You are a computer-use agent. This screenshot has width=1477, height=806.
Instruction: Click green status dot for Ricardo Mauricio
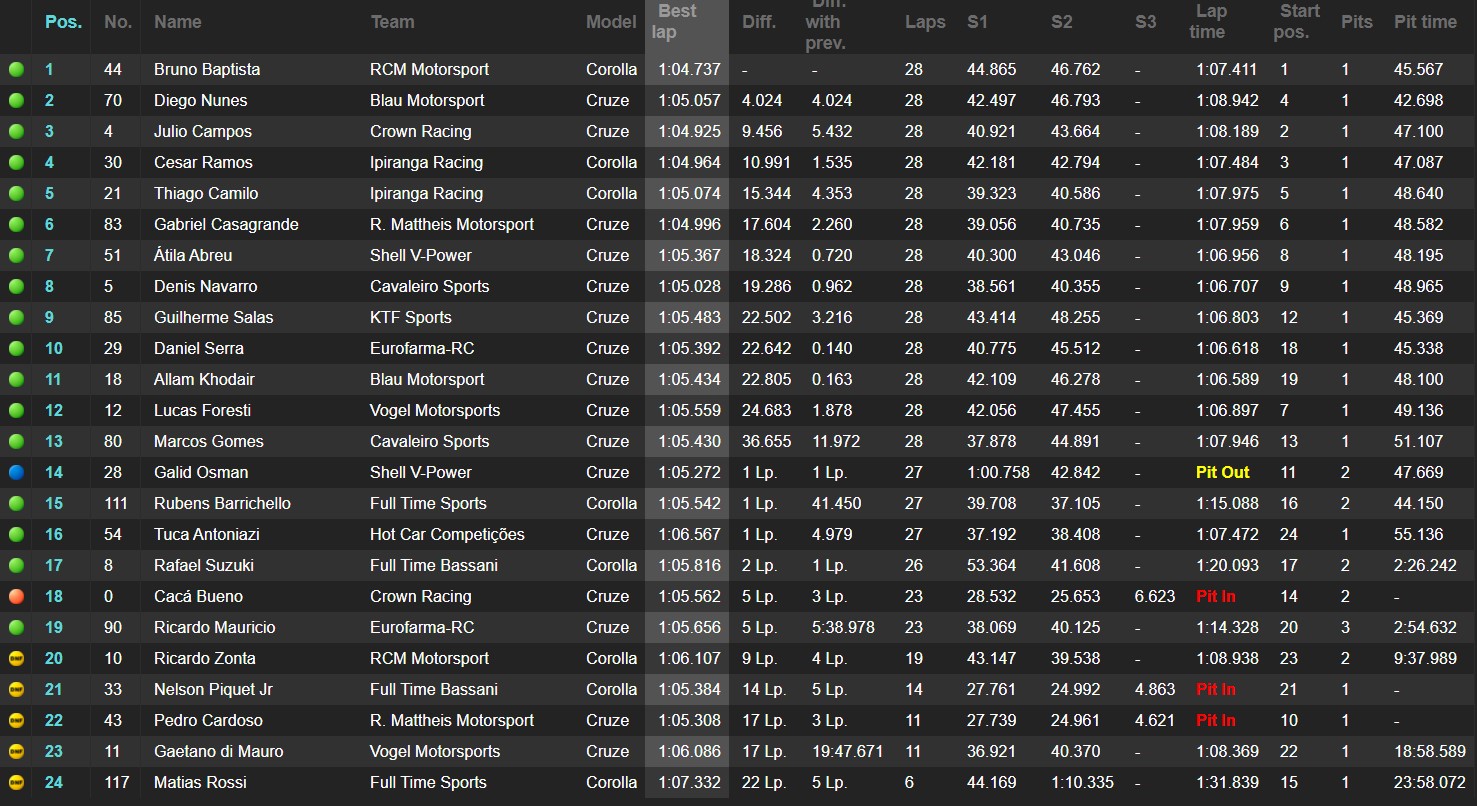click(16, 628)
